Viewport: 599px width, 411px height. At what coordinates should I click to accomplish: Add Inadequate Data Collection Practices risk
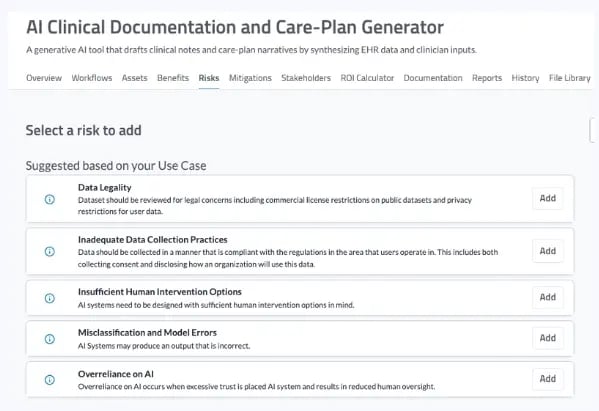point(547,251)
